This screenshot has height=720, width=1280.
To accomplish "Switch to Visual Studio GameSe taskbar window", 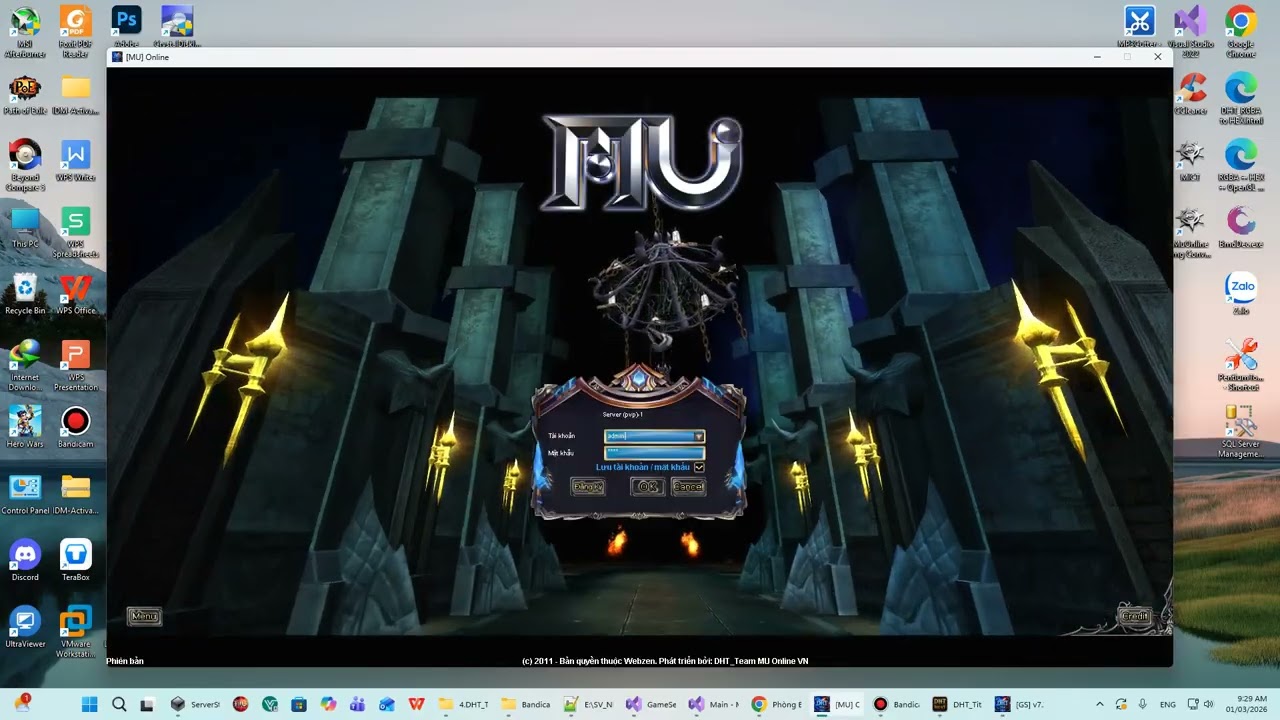I will (651, 704).
